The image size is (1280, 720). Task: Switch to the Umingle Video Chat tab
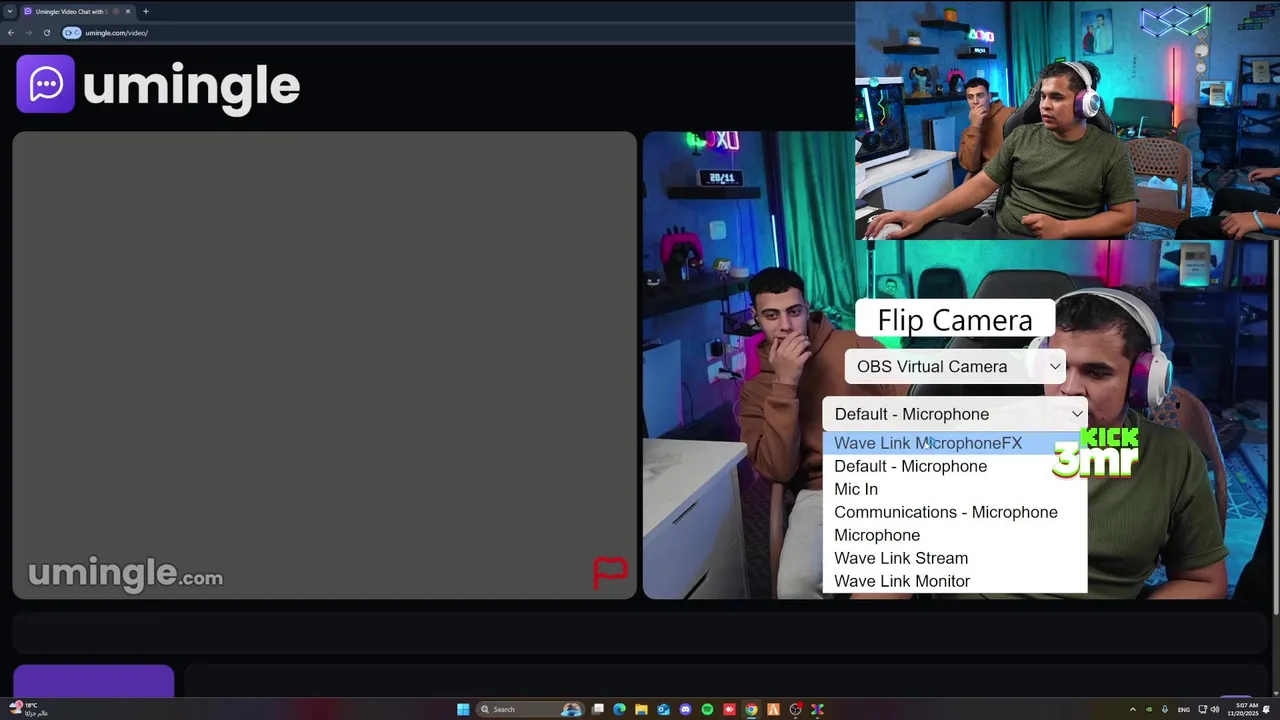point(70,11)
